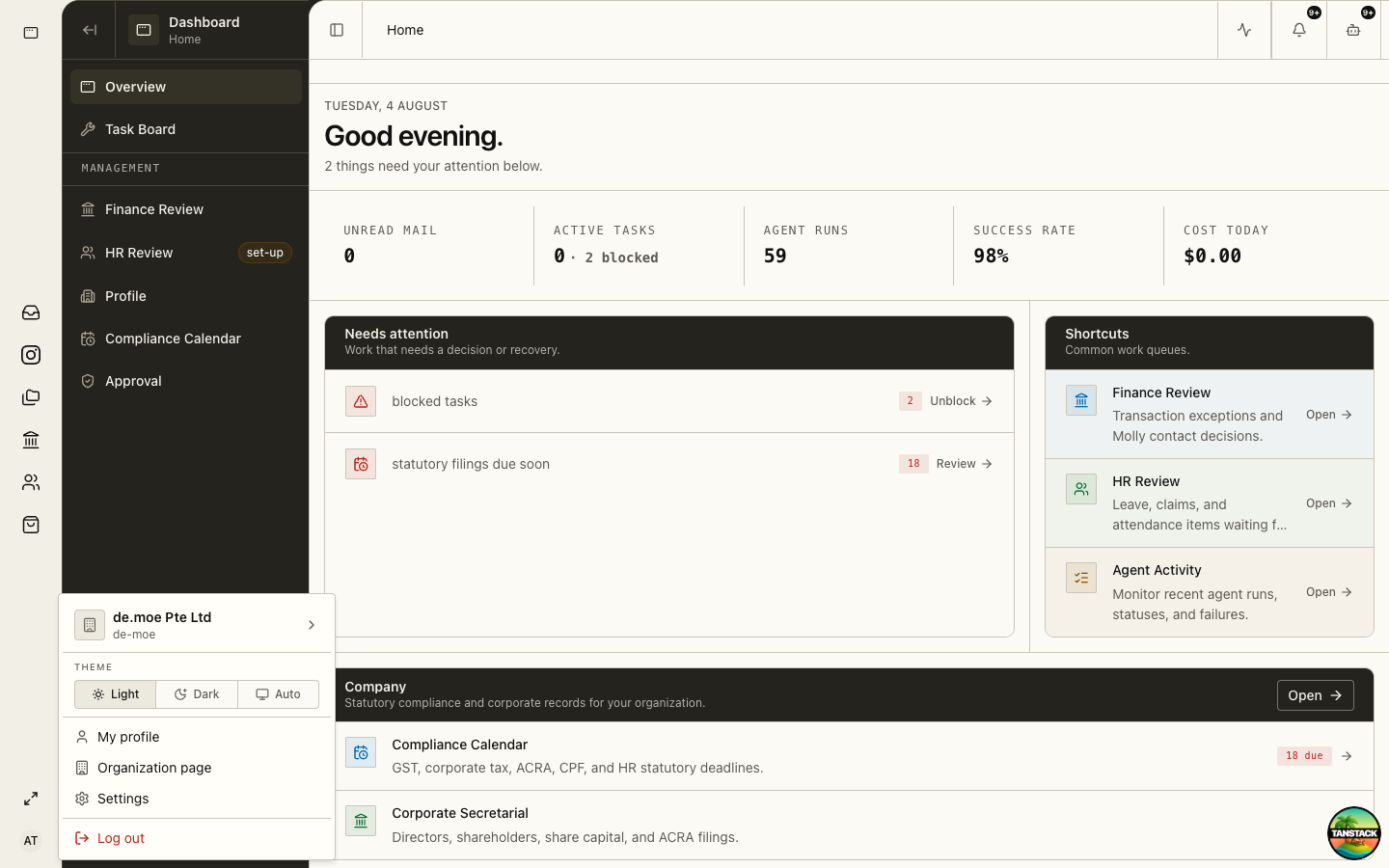Open the activity pulse icon in header
This screenshot has width=1389, height=868.
tap(1244, 30)
